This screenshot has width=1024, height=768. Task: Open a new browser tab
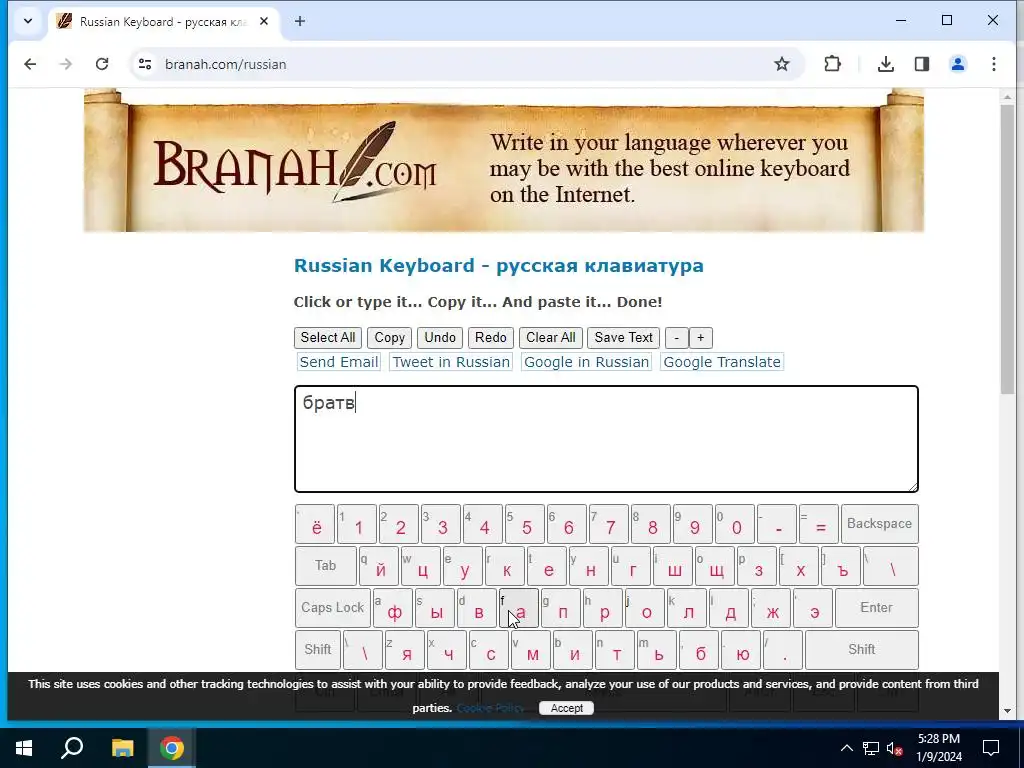(x=300, y=22)
